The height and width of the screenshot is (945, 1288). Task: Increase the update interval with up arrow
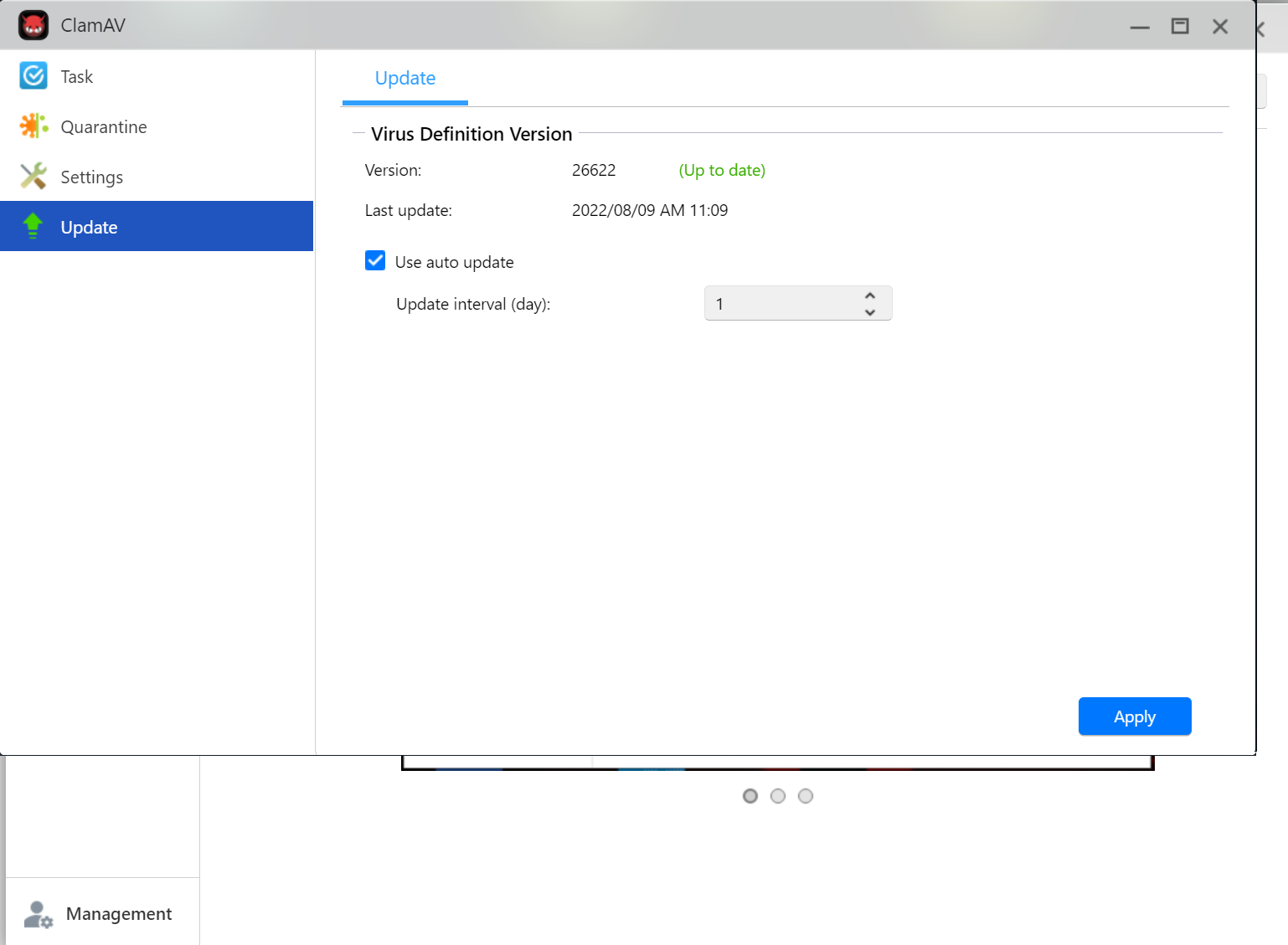point(870,295)
